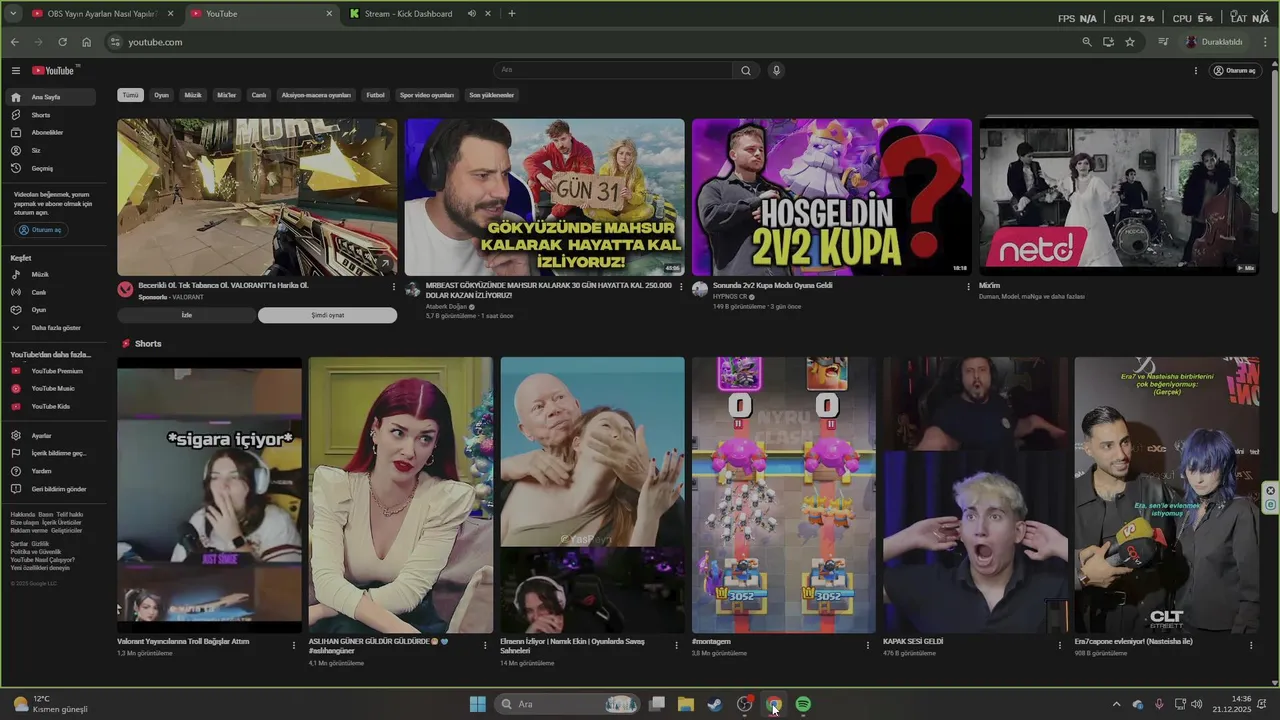Open the *sigara içiyor* short
The image size is (1280, 720).
[209, 495]
